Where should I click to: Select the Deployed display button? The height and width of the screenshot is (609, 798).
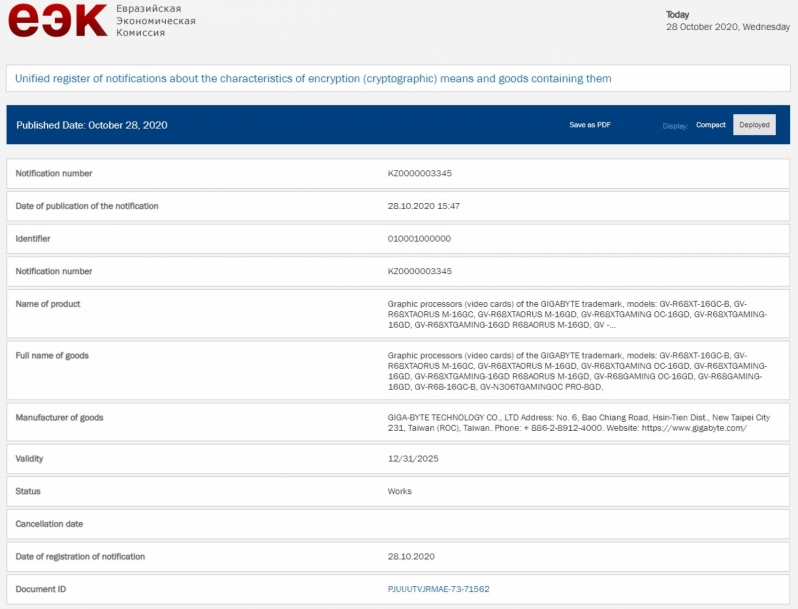pos(754,125)
